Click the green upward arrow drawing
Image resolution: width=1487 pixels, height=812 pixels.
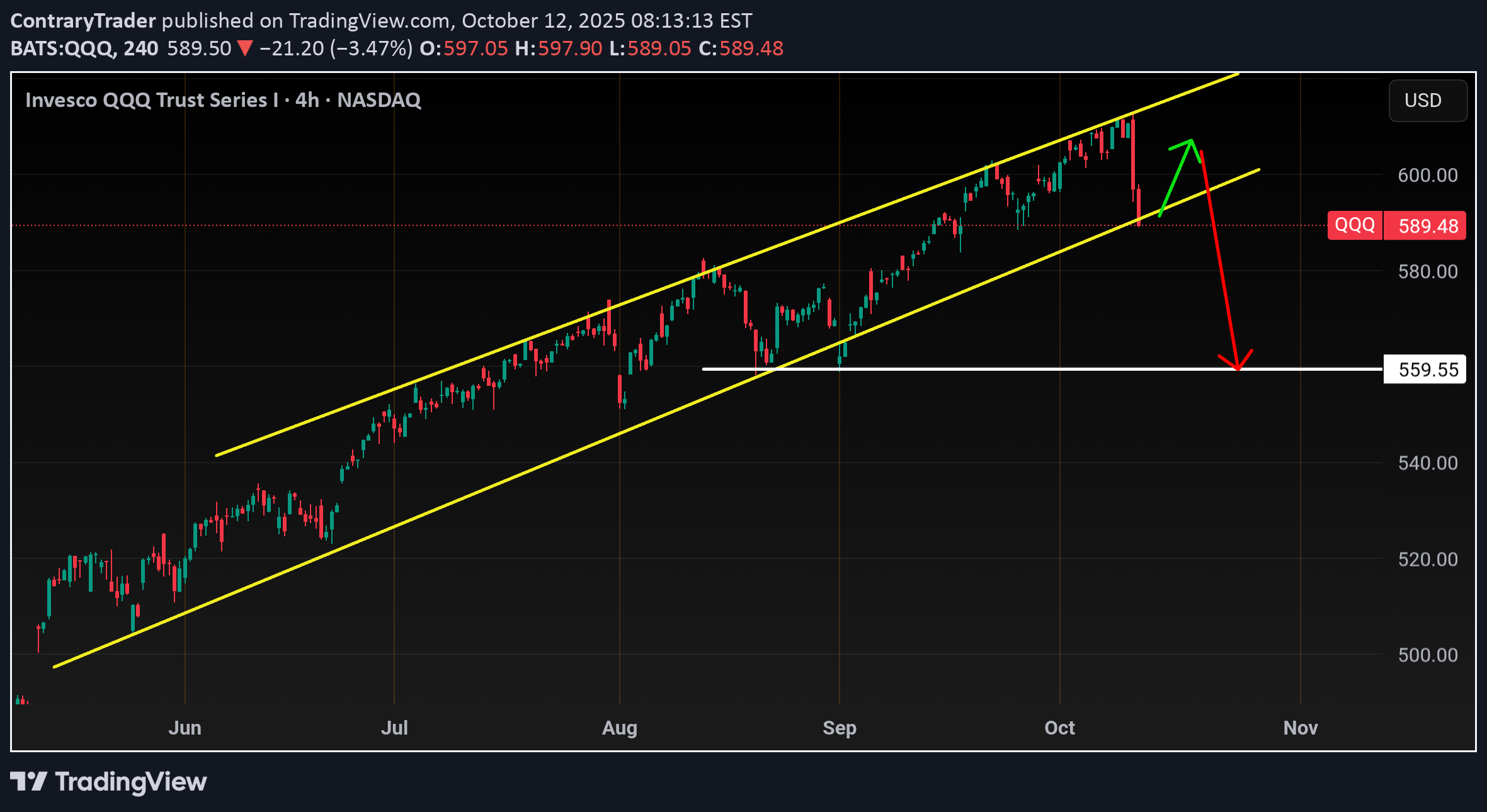[1175, 179]
